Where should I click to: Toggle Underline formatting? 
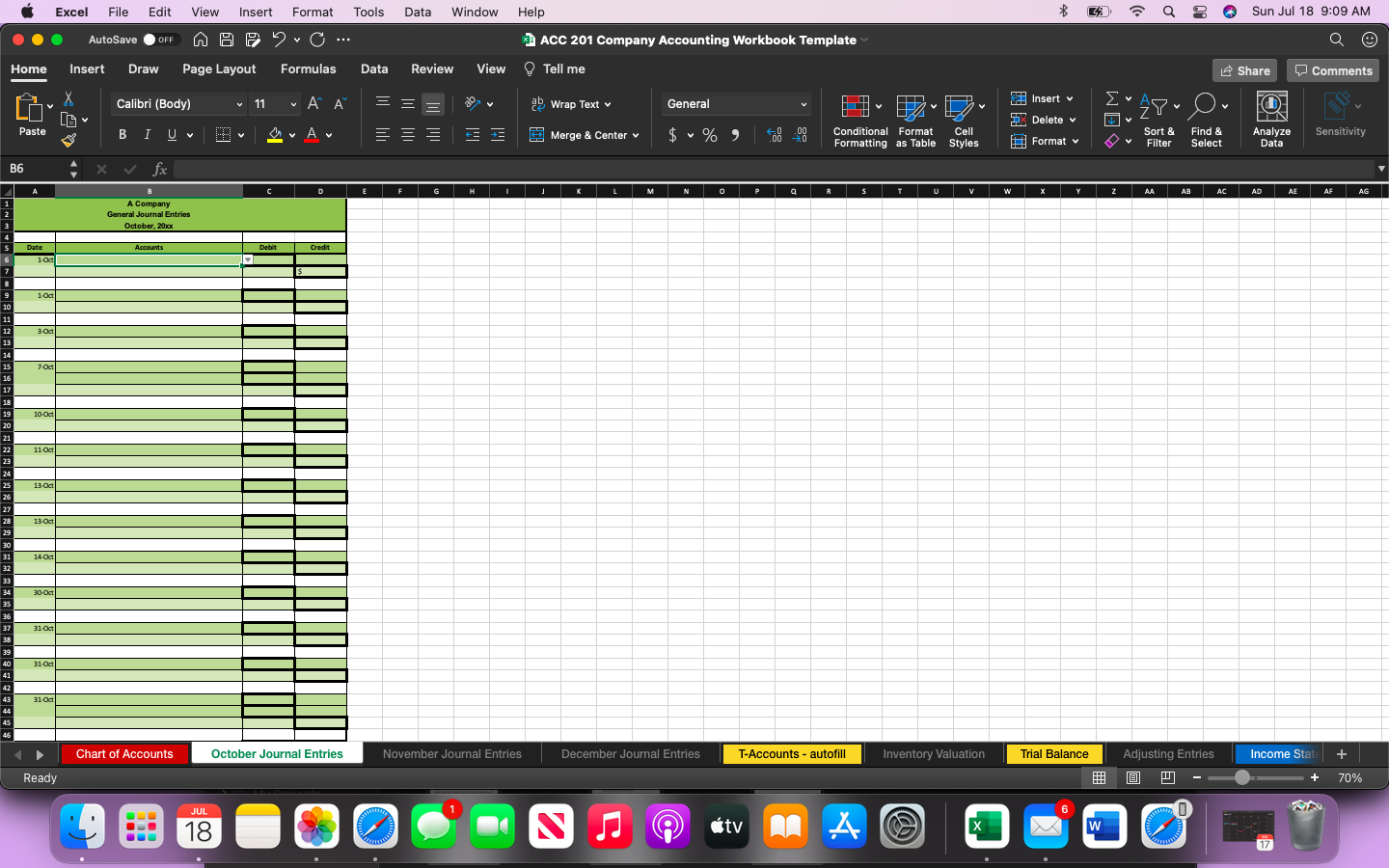point(172,135)
